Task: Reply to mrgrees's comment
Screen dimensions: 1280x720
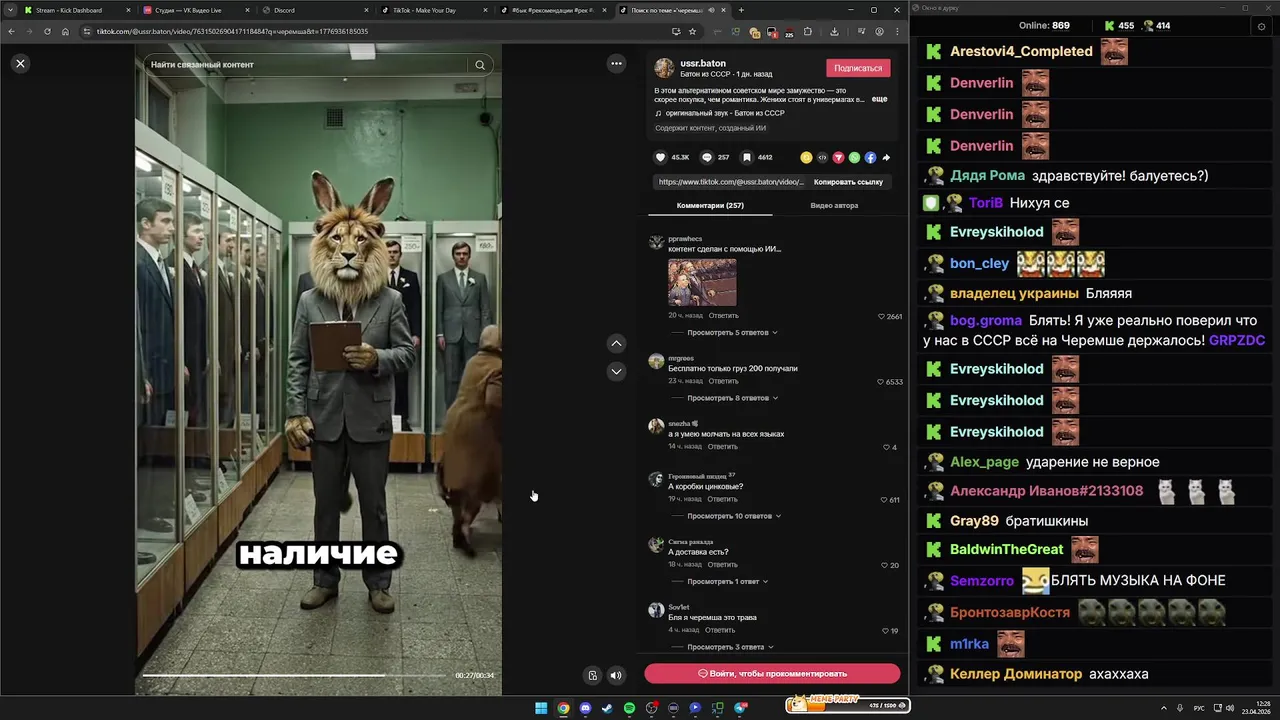Action: pyautogui.click(x=723, y=381)
